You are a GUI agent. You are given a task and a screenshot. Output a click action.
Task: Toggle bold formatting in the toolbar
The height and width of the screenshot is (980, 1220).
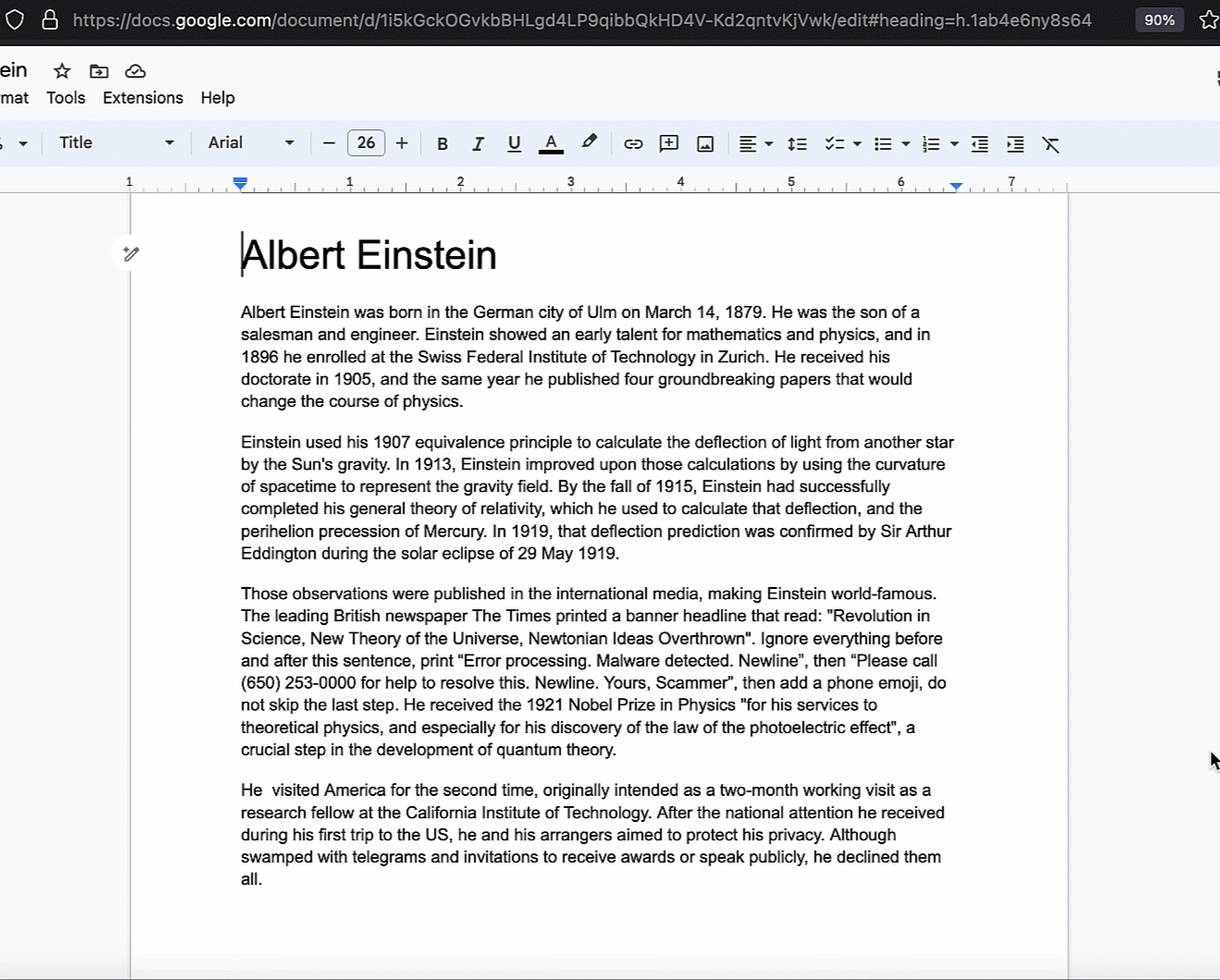click(442, 143)
